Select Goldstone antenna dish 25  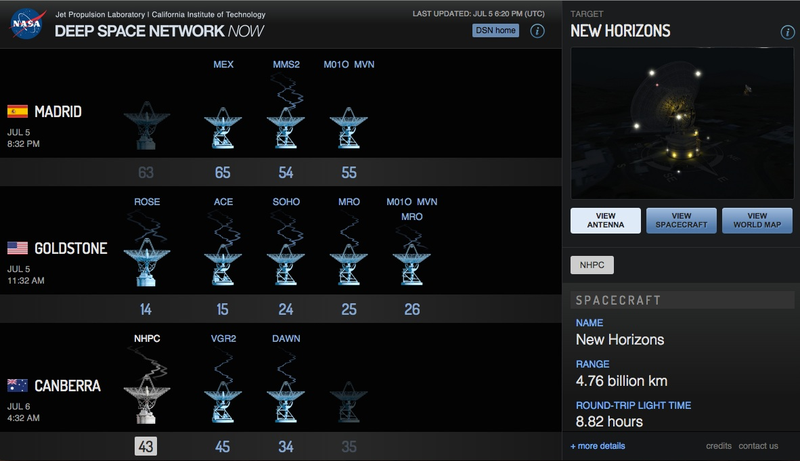(348, 264)
